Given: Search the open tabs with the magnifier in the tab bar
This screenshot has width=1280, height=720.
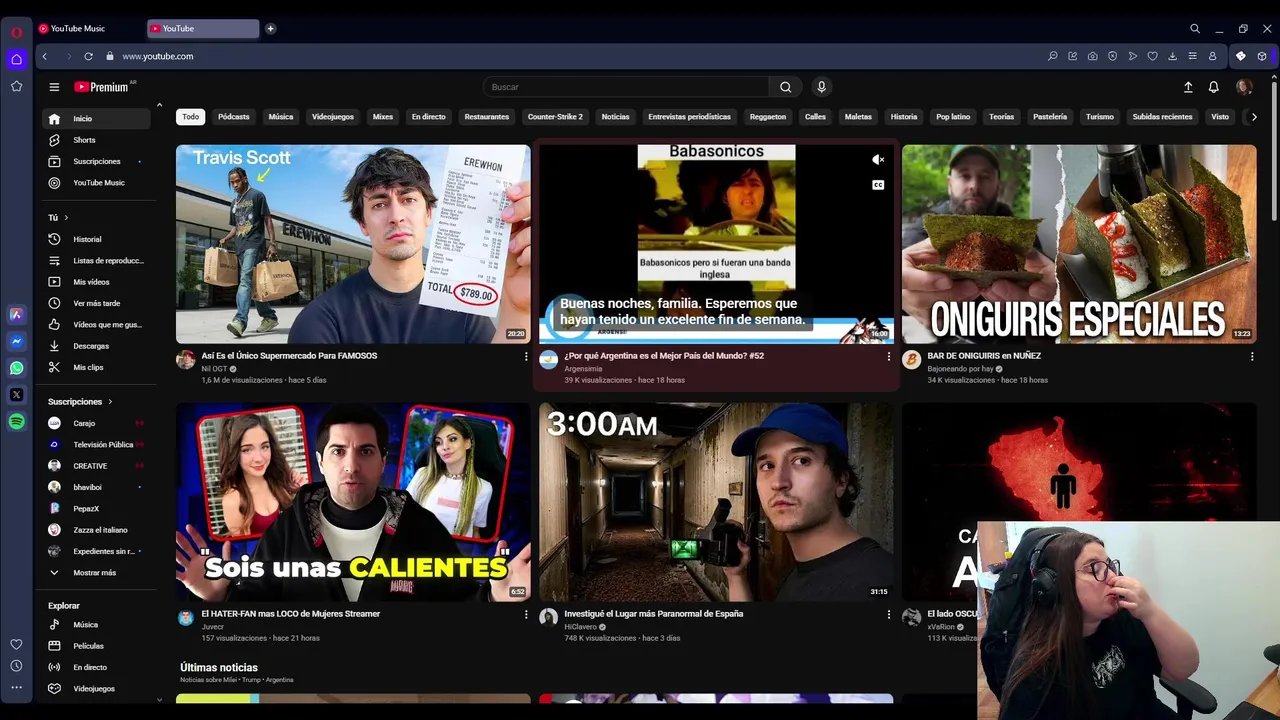Looking at the screenshot, I should coord(1194,29).
